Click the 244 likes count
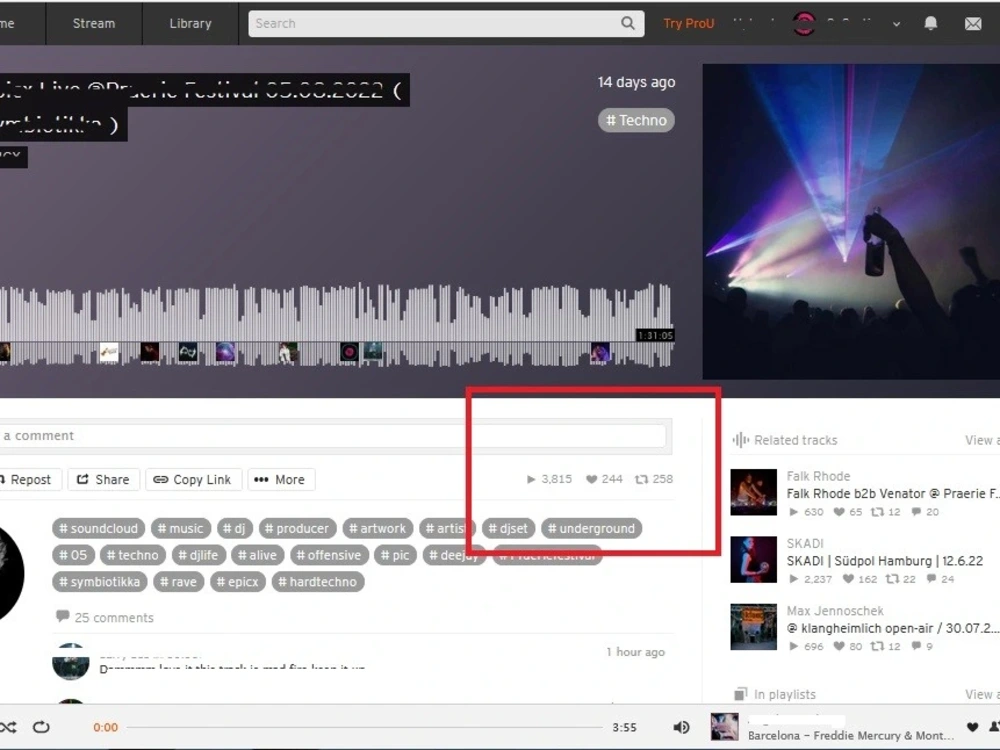 604,479
